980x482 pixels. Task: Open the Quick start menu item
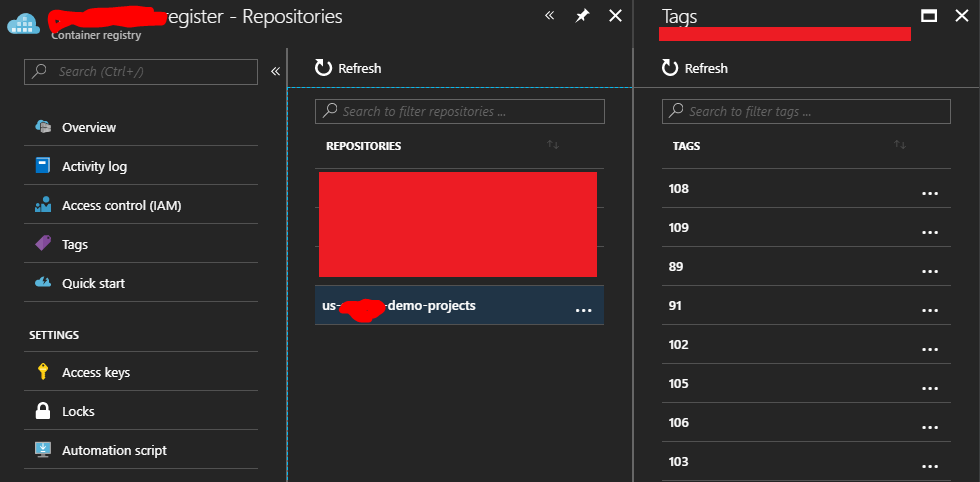(x=141, y=283)
